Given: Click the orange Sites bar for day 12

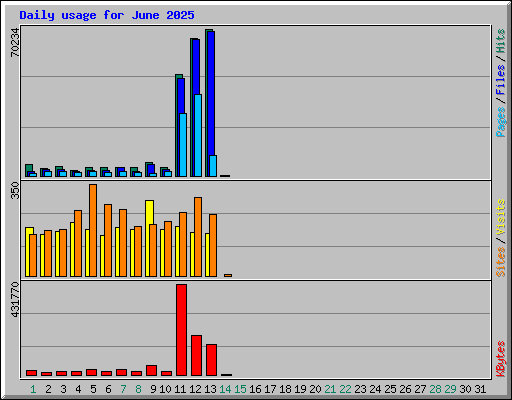Looking at the screenshot, I should coord(198,237).
